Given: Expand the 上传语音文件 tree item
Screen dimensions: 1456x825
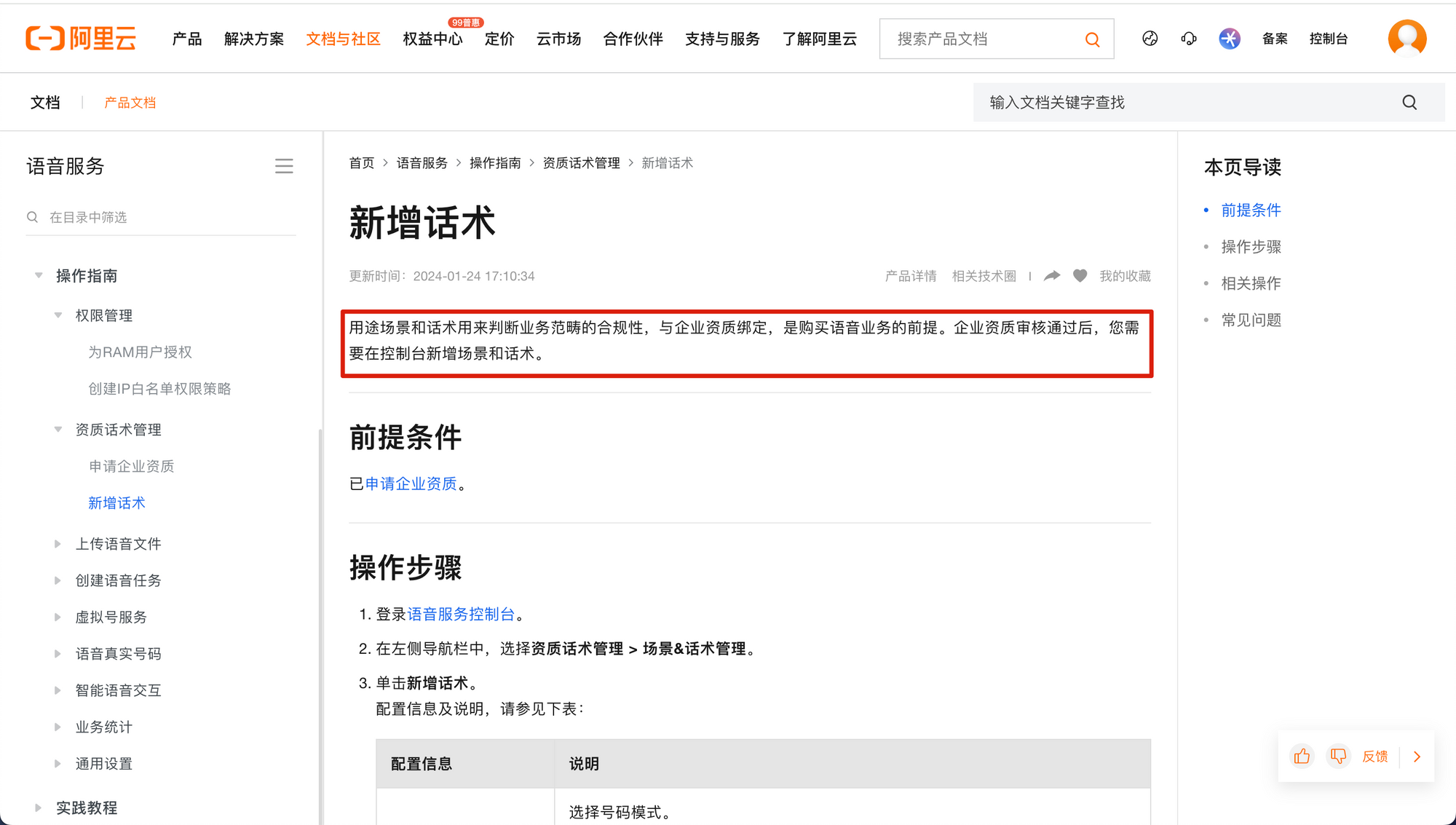Looking at the screenshot, I should (58, 544).
